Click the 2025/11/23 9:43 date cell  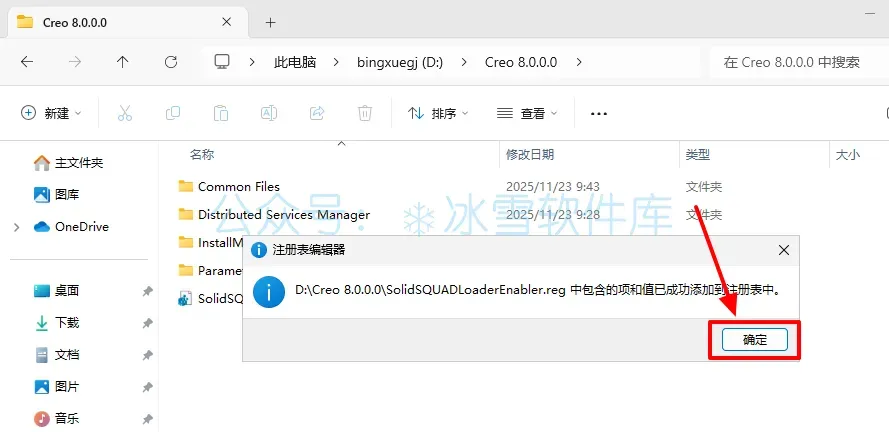553,187
